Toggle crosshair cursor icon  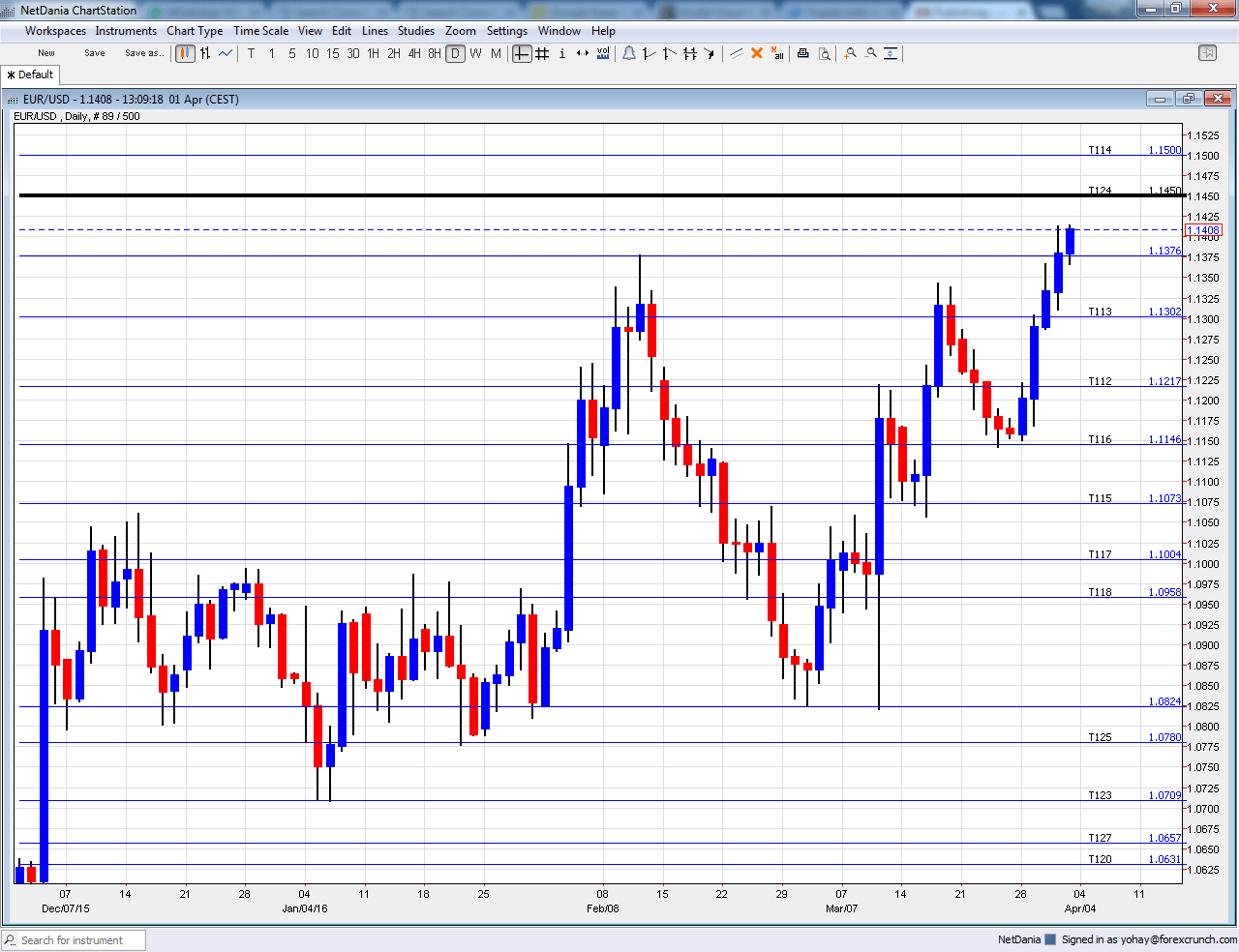[522, 53]
